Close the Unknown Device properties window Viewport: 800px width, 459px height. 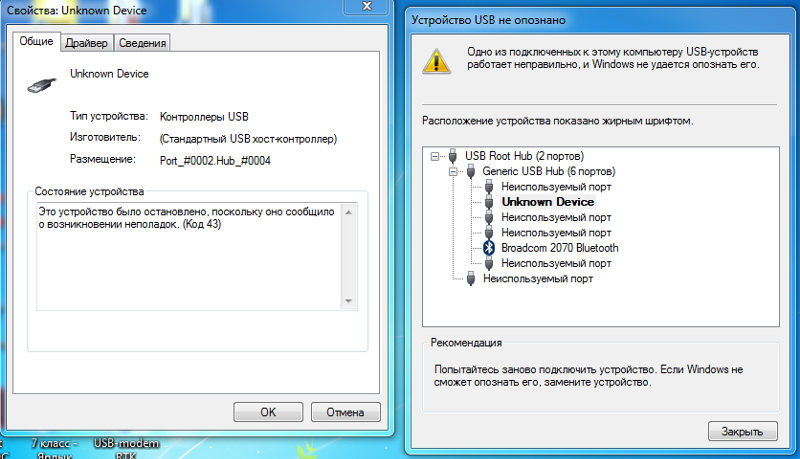[367, 6]
